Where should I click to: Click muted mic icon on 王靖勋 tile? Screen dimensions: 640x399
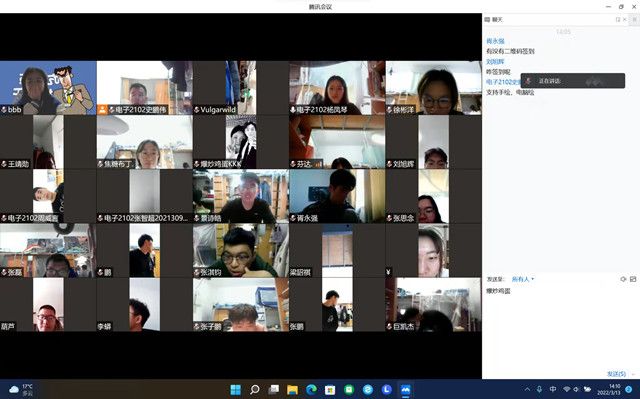4,164
